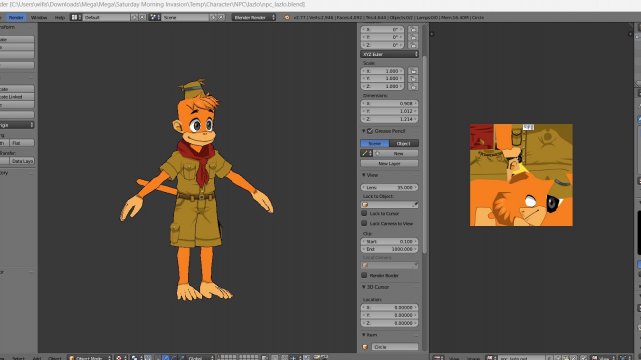Image resolution: width=641 pixels, height=360 pixels.
Task: Open the Global orientation dropdown
Action: 199,358
